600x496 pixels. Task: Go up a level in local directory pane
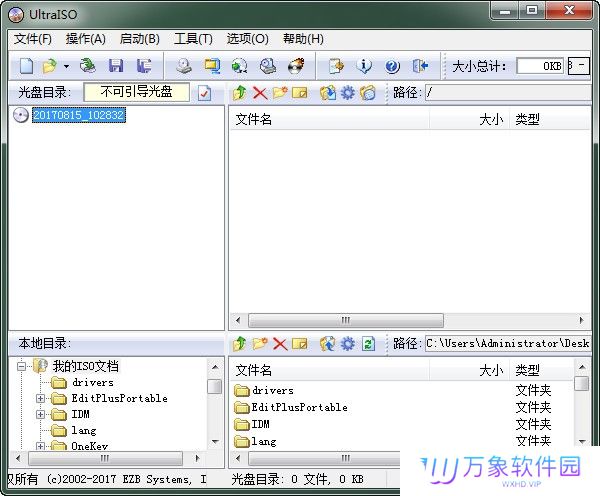(x=240, y=343)
